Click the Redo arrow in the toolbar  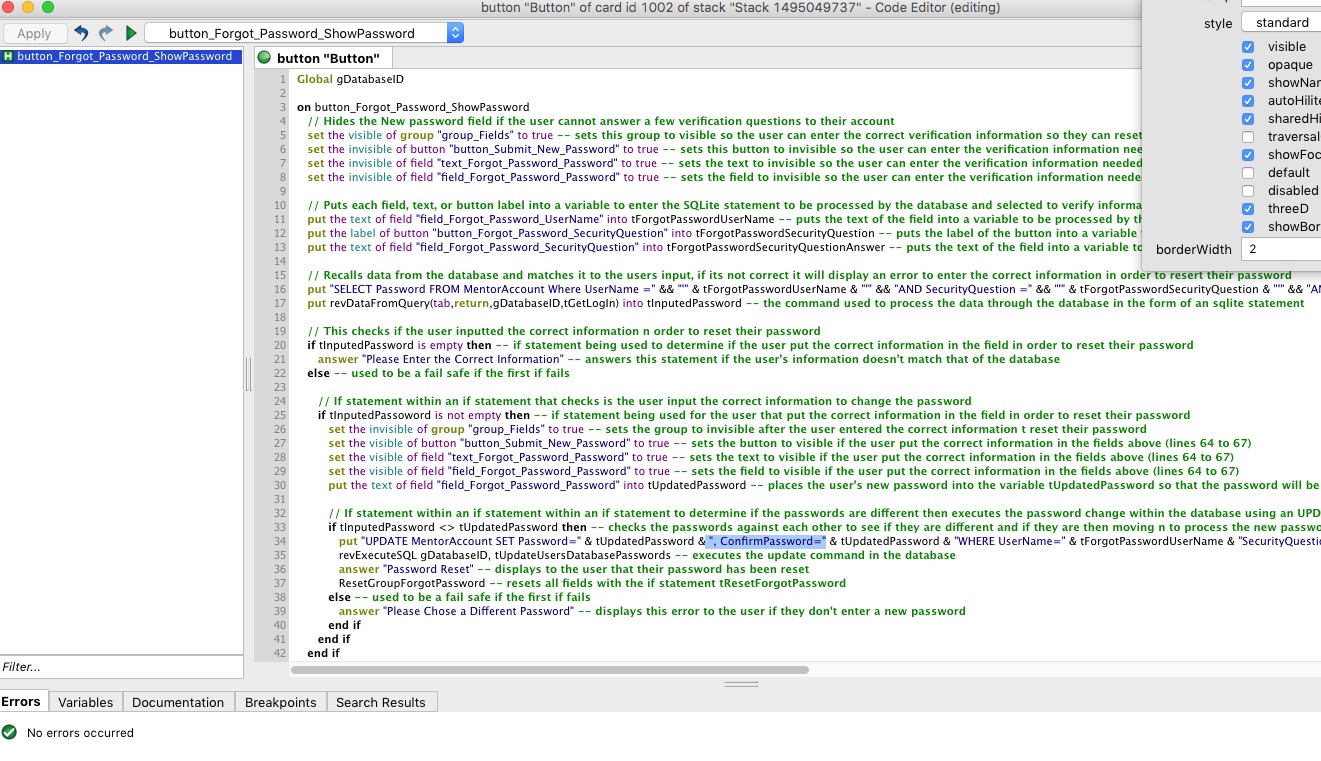(x=105, y=33)
